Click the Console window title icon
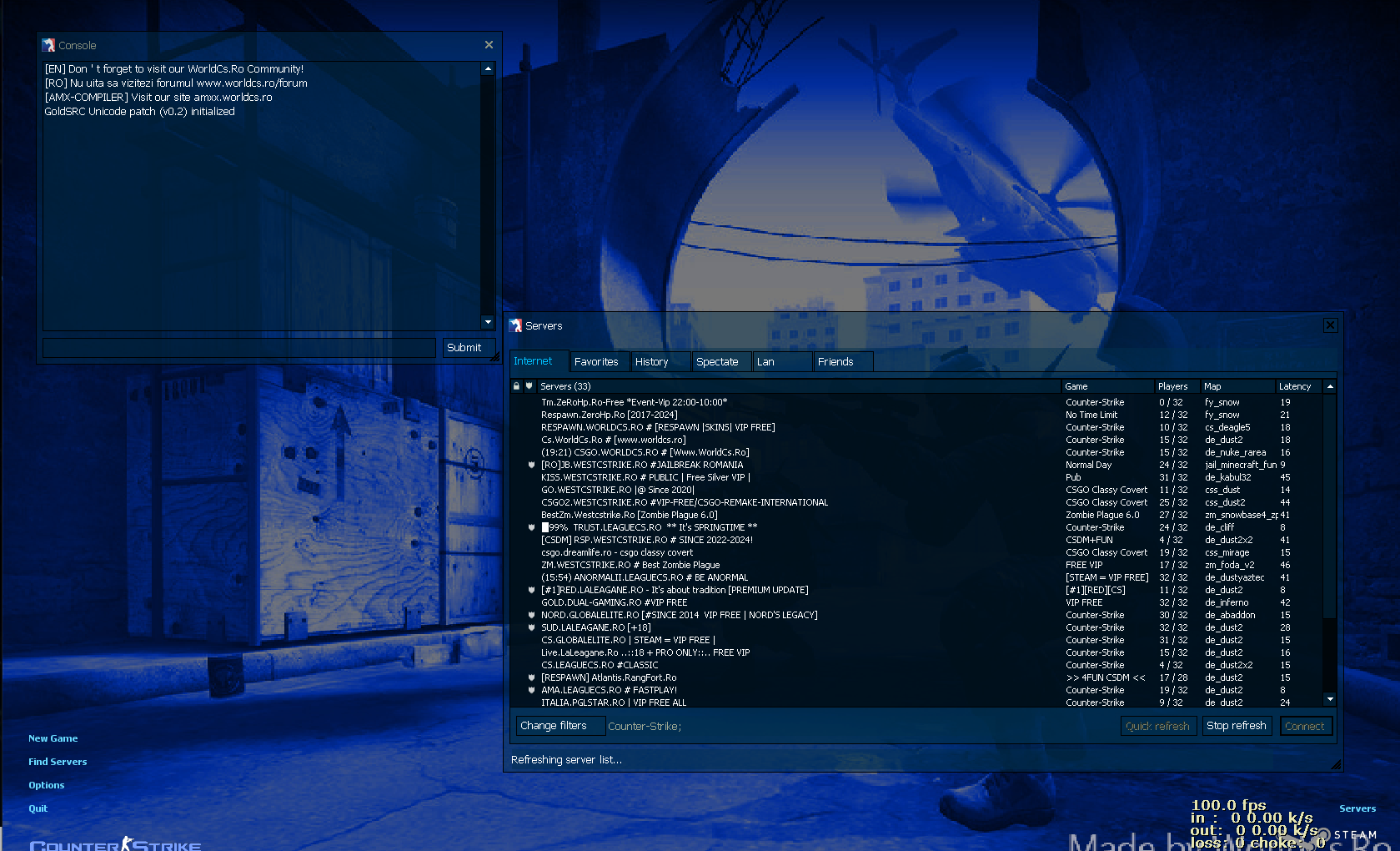 pyautogui.click(x=48, y=45)
